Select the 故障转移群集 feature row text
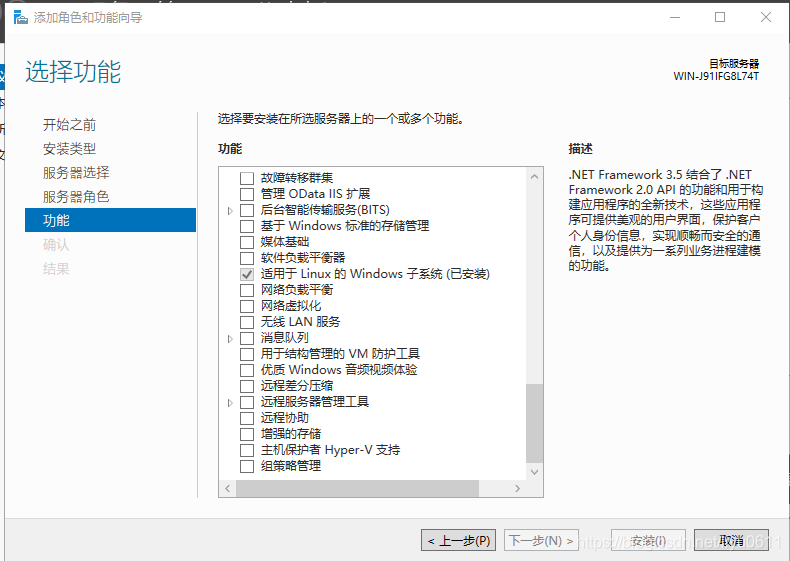The image size is (790, 561). tap(297, 178)
